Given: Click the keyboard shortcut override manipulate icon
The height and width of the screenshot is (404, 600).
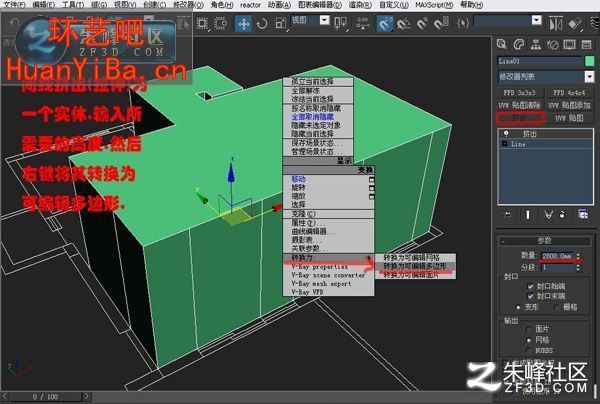Looking at the screenshot, I should point(363,24).
